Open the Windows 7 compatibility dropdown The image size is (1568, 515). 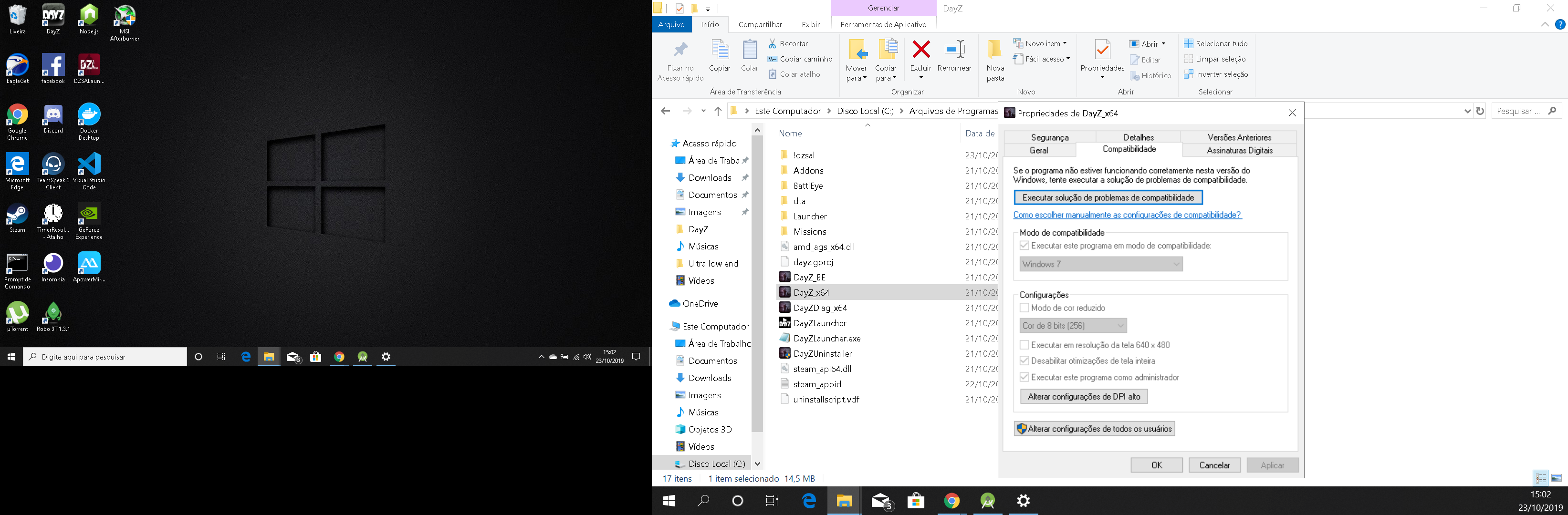pos(1101,264)
